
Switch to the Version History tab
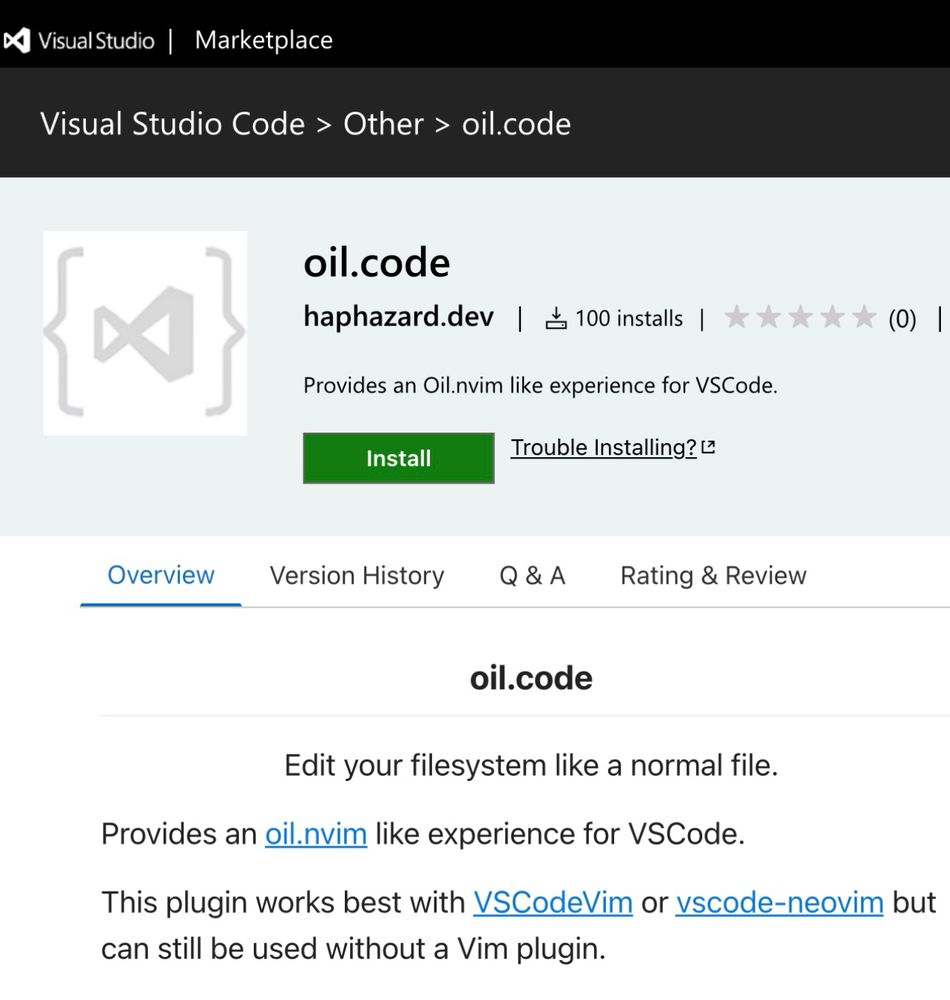[356, 575]
